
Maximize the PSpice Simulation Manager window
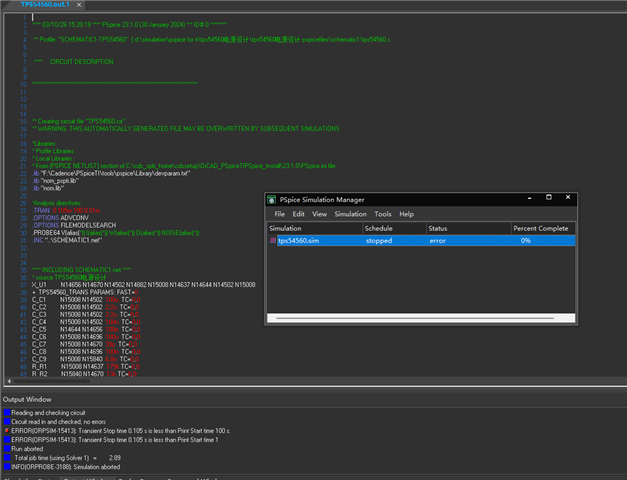549,197
